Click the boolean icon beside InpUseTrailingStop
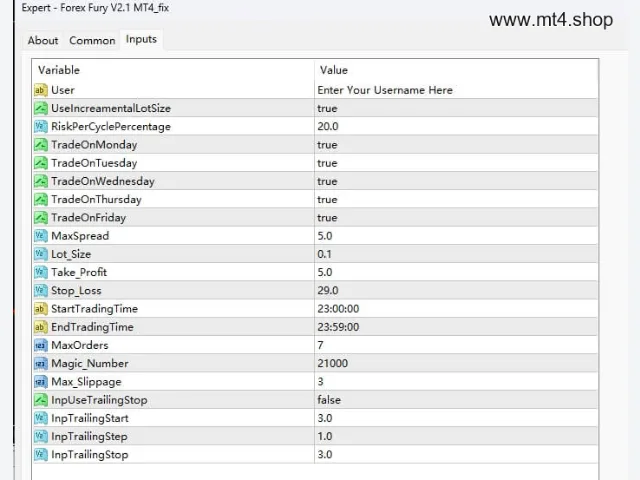The image size is (640, 480). coord(40,400)
